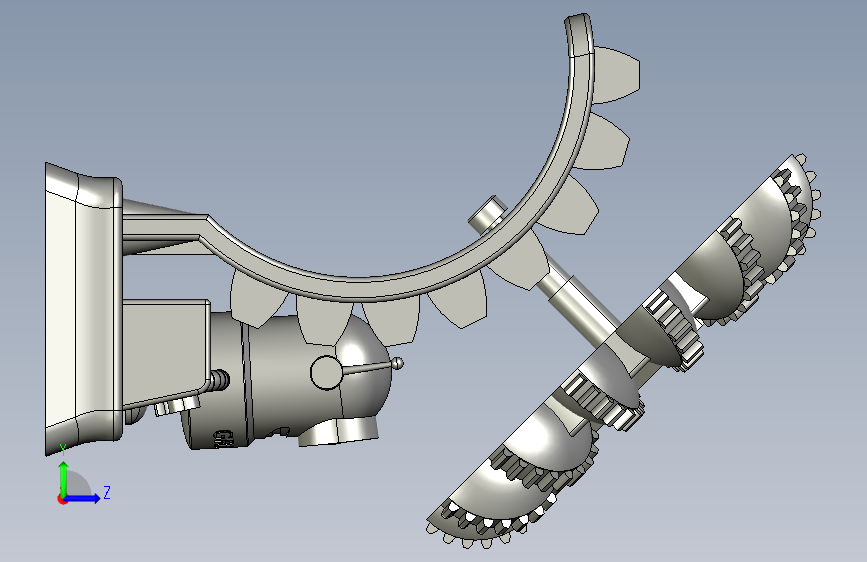The width and height of the screenshot is (867, 562).
Task: Click the green Y axis of the triad
Action: (x=64, y=479)
